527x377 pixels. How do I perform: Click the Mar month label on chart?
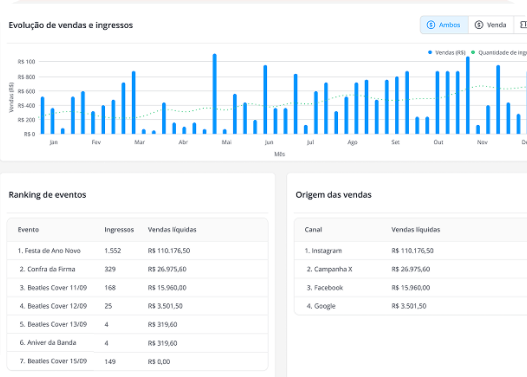click(x=139, y=142)
